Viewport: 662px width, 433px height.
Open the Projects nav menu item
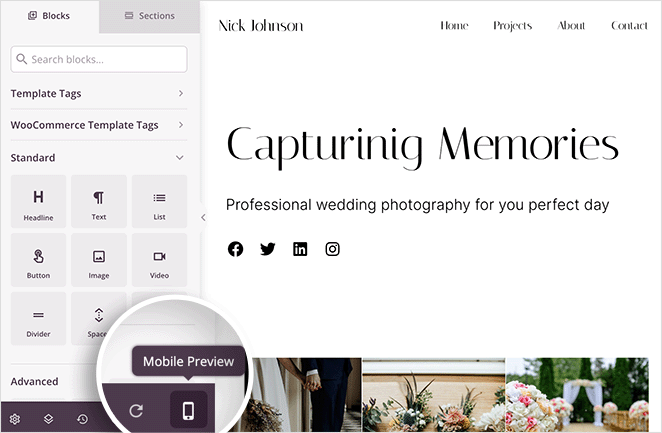[512, 26]
